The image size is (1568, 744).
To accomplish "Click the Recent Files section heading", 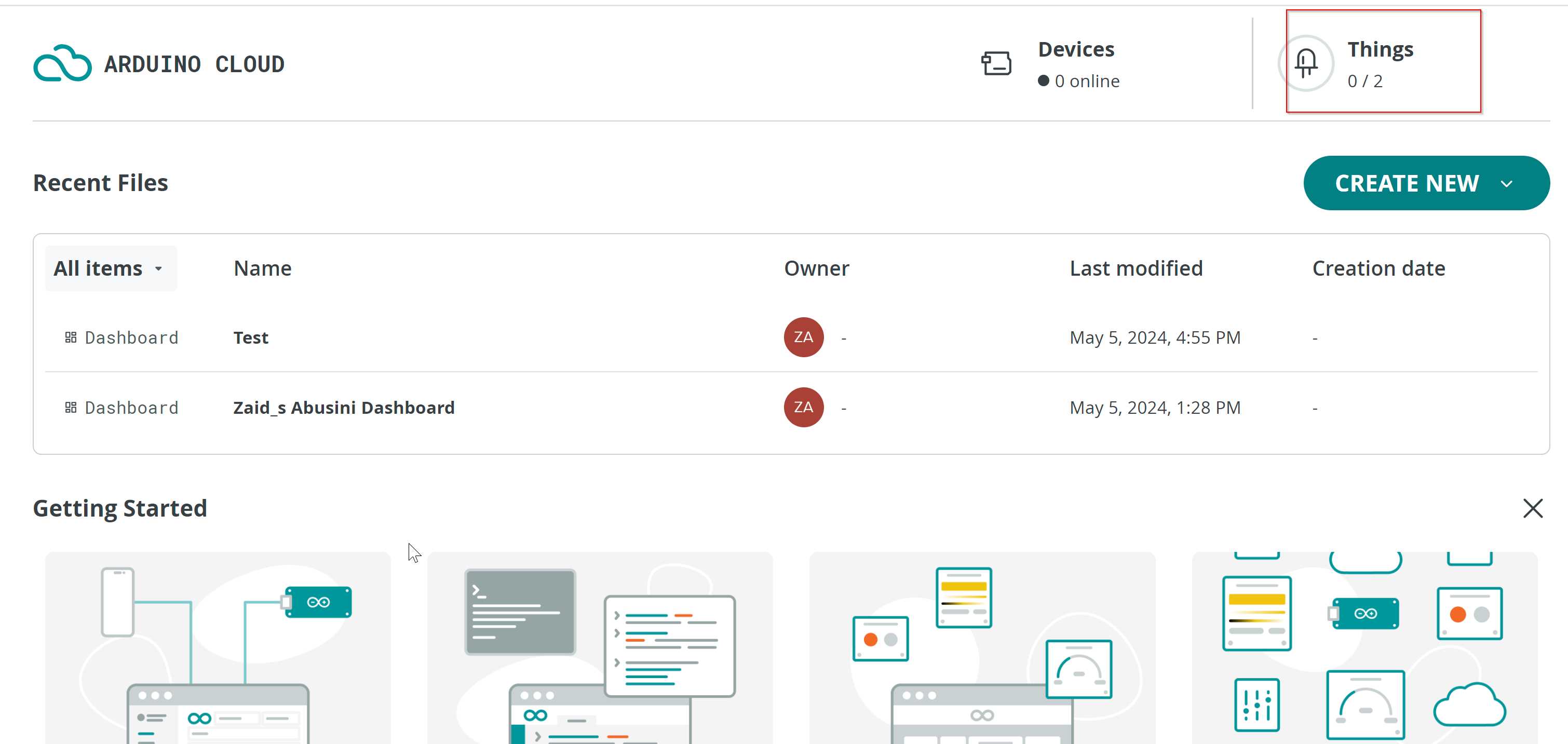I will (x=100, y=183).
